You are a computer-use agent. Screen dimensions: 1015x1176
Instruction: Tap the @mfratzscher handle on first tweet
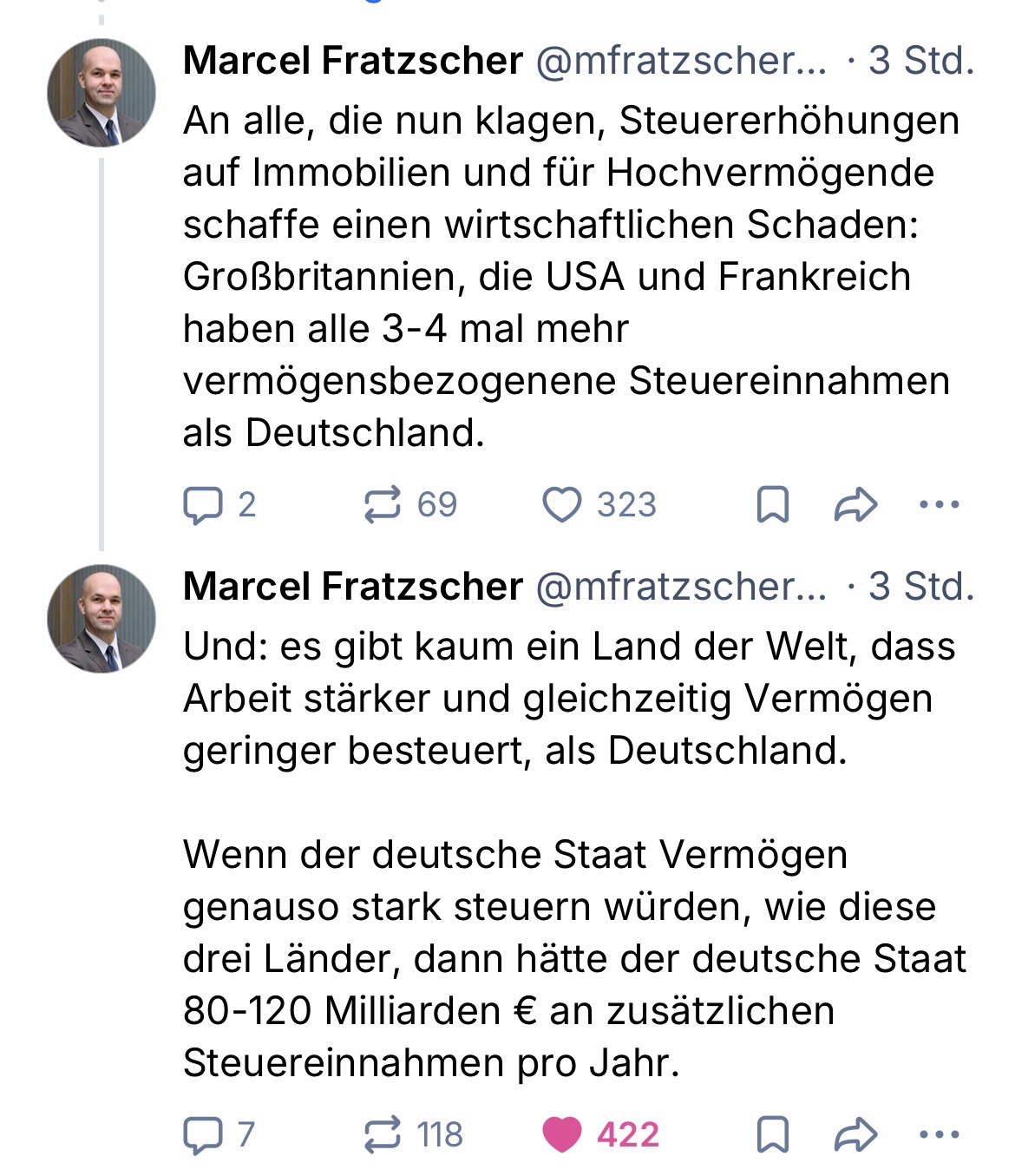click(681, 61)
